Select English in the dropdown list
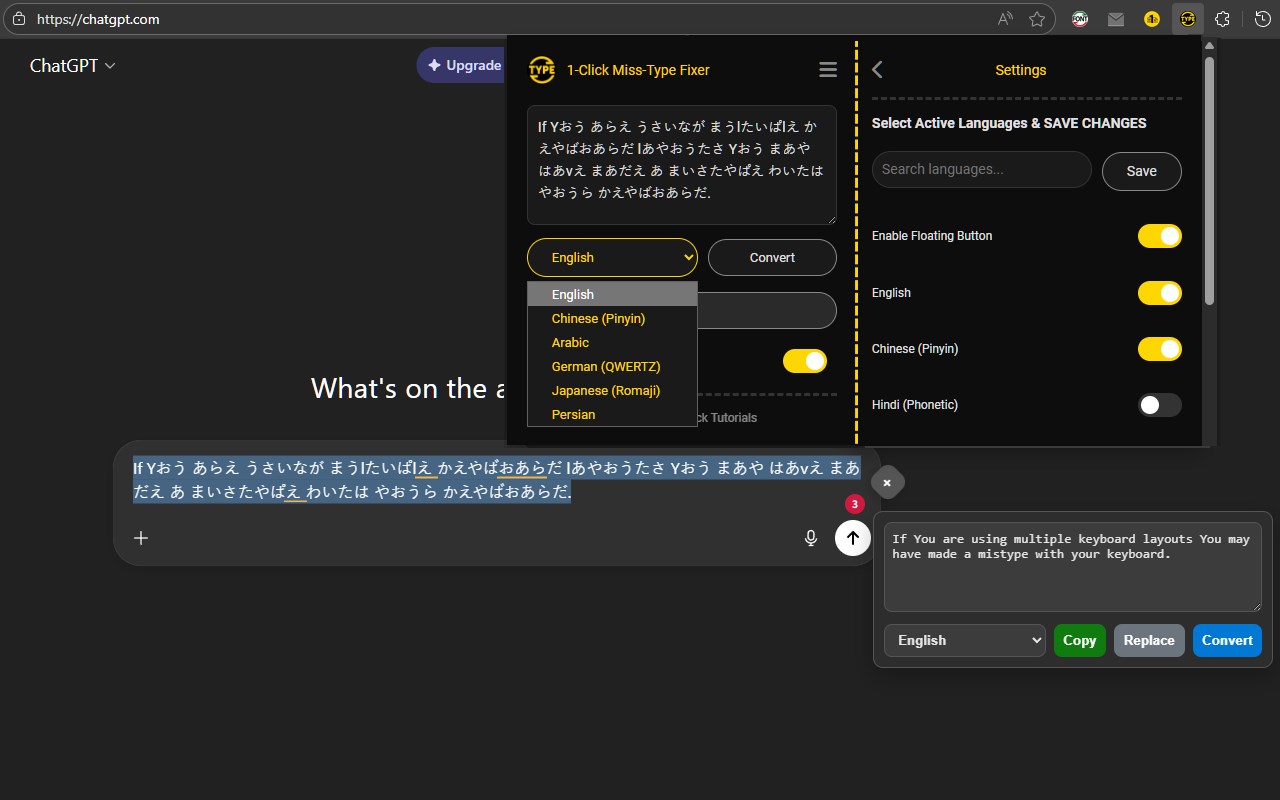The image size is (1280, 800). 612,294
